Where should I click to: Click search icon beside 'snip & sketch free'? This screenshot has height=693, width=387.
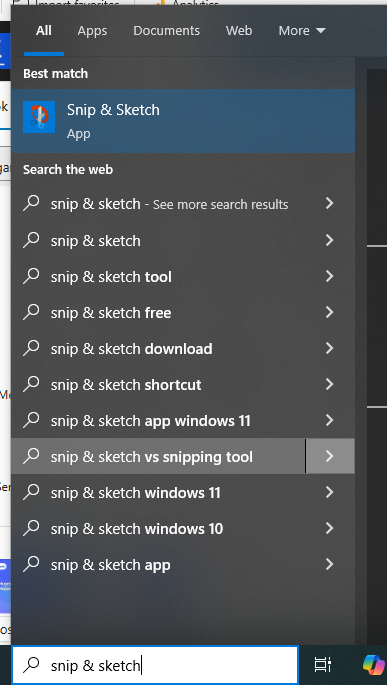pos(31,312)
